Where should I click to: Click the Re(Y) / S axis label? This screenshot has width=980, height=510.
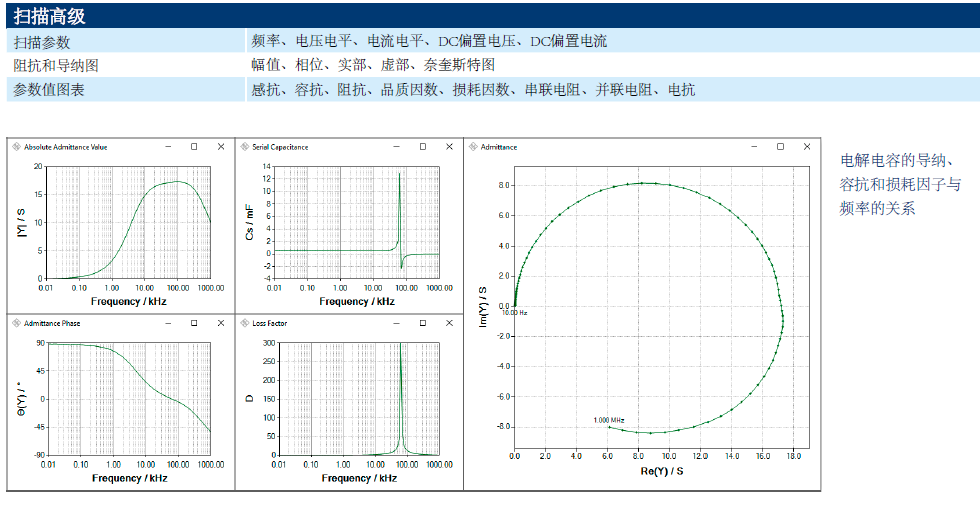662,470
